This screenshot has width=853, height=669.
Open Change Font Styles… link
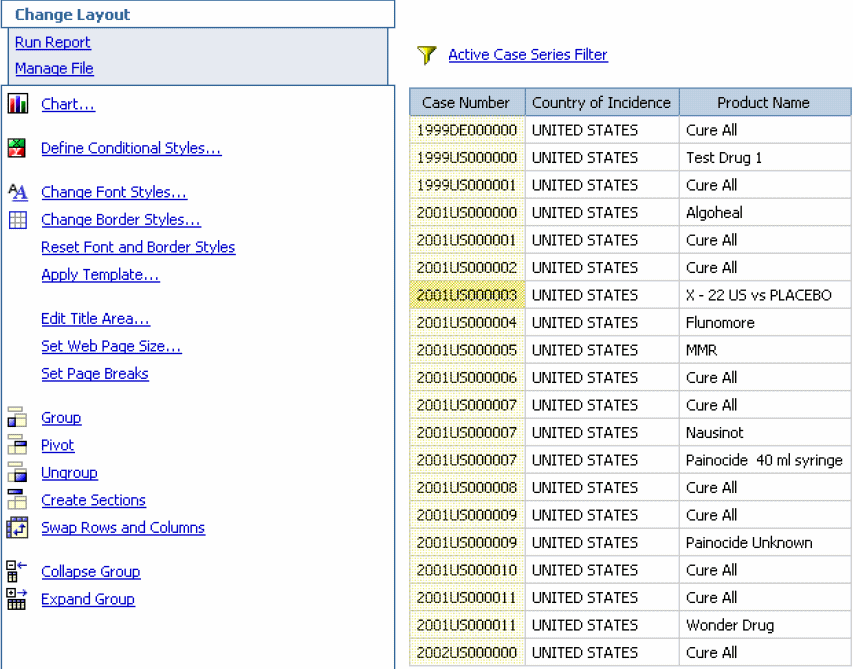pos(114,191)
